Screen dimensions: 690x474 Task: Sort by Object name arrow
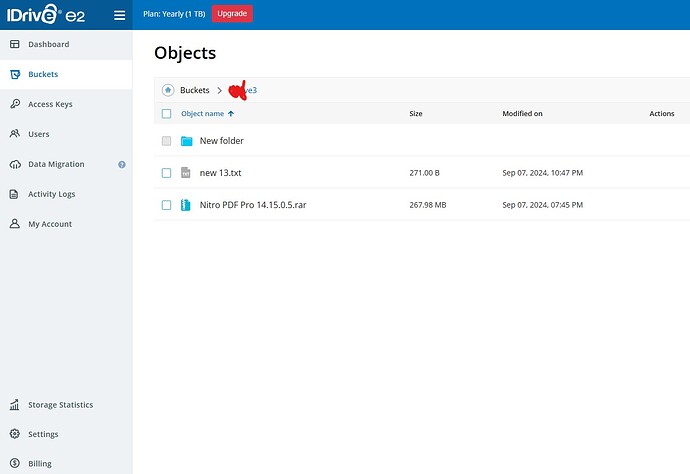(232, 114)
